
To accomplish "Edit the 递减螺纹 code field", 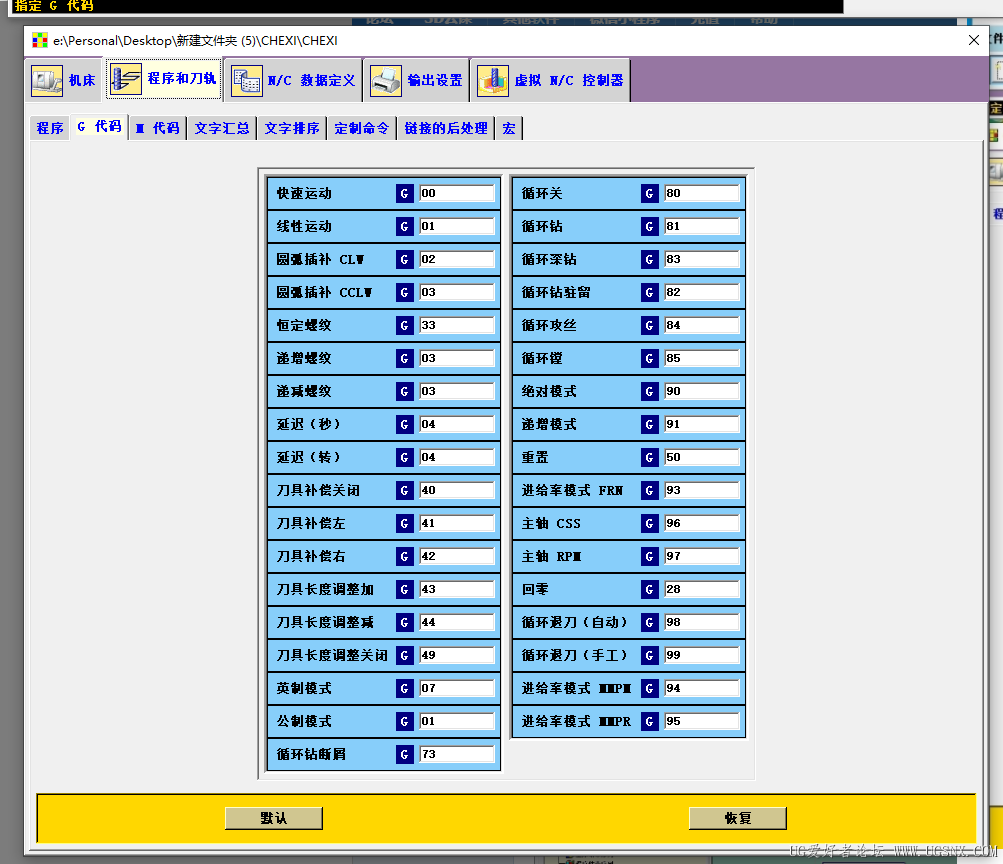I will [457, 391].
